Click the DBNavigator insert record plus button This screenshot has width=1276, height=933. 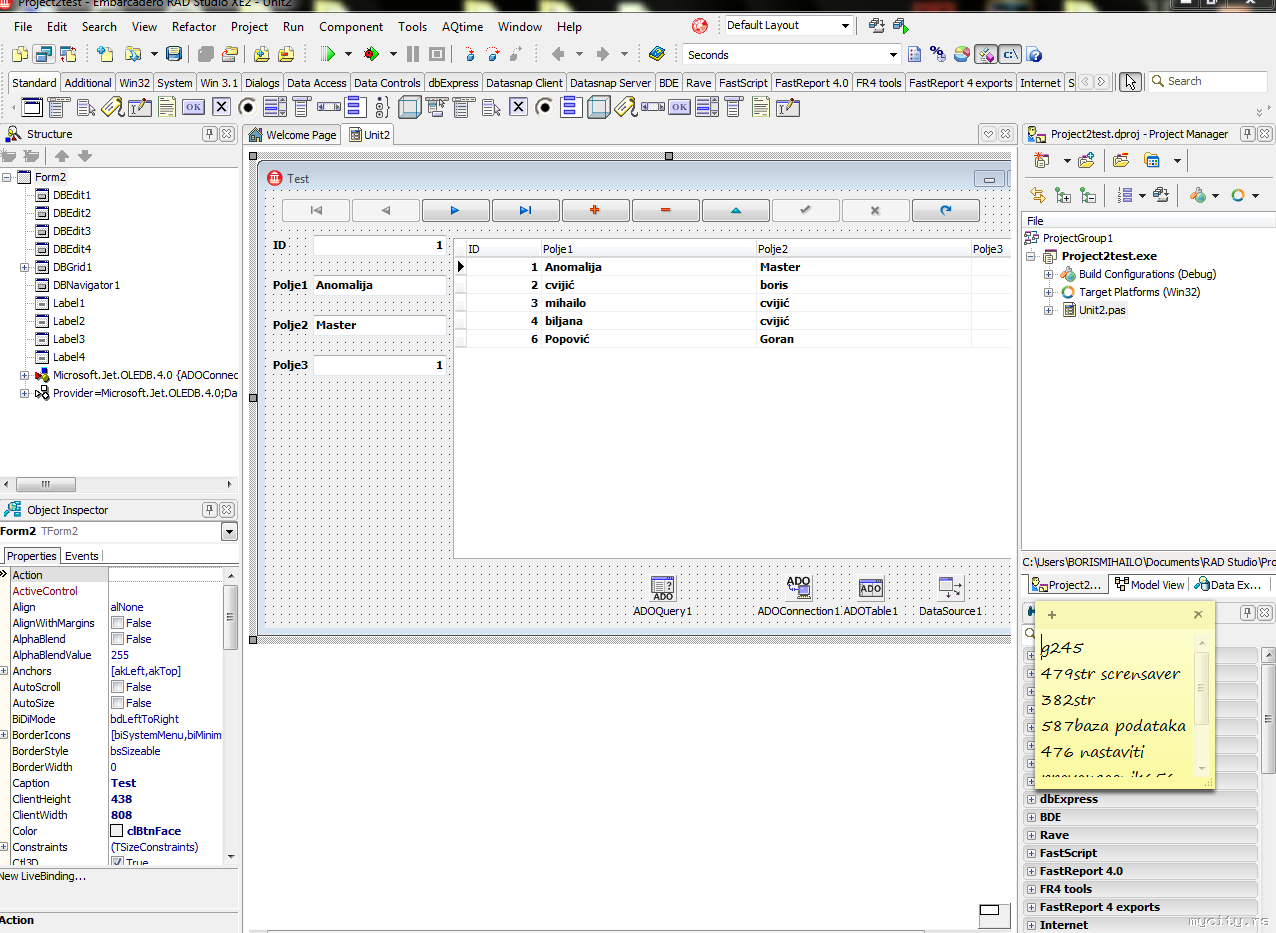(x=595, y=210)
